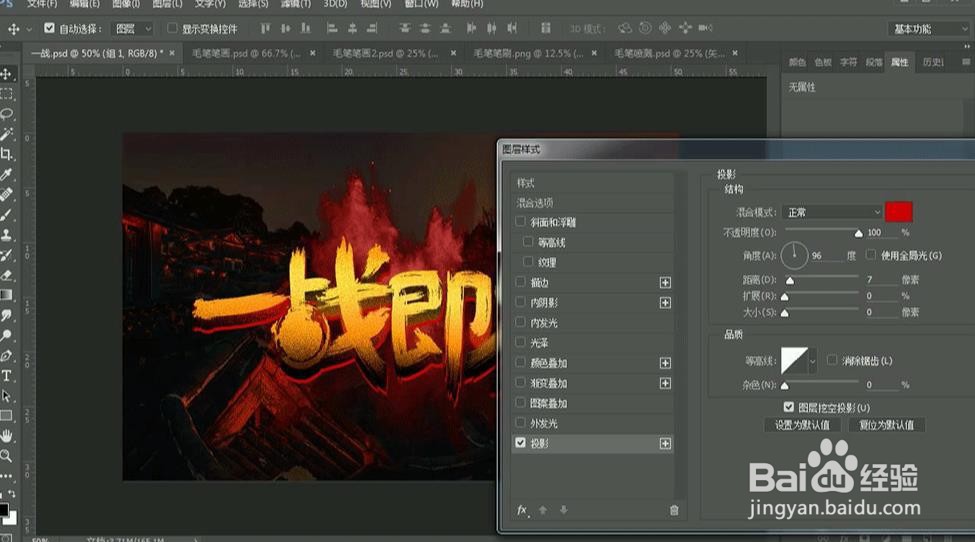
Task: Add another 投影 effect with plus button
Action: tap(665, 444)
